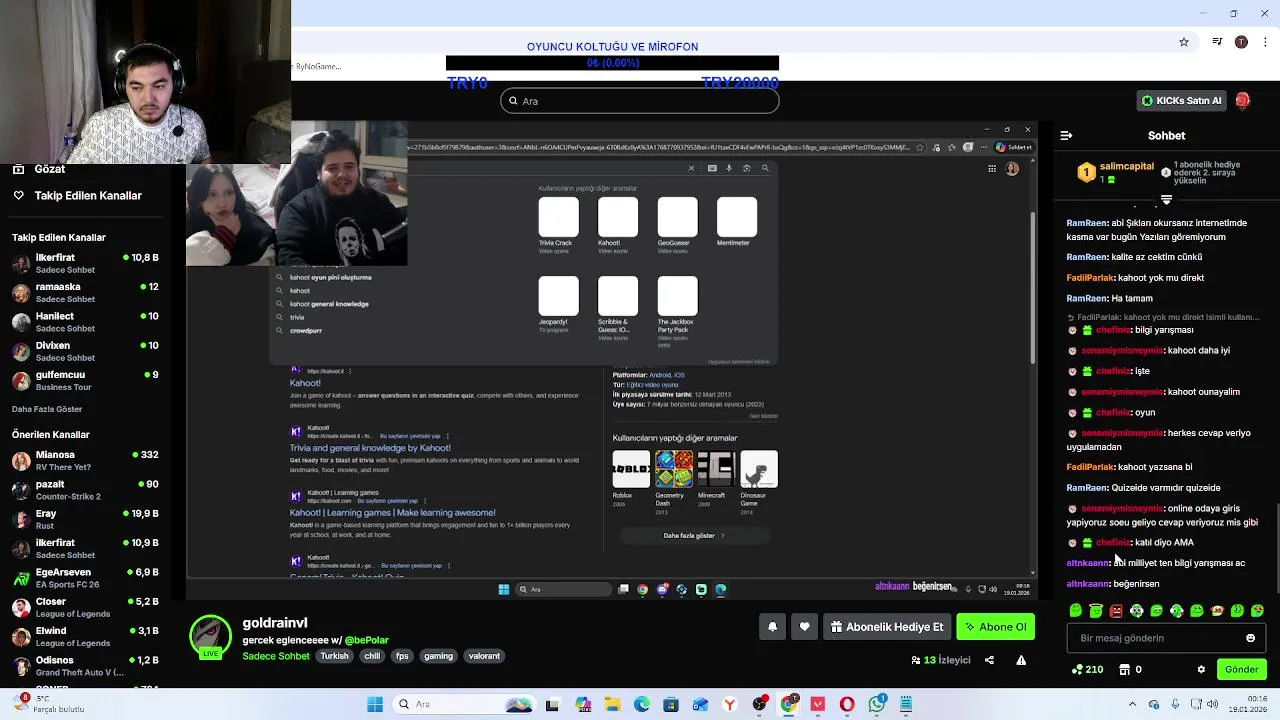1280x720 pixels.
Task: Open Opera browser from the taskbar
Action: point(847,705)
